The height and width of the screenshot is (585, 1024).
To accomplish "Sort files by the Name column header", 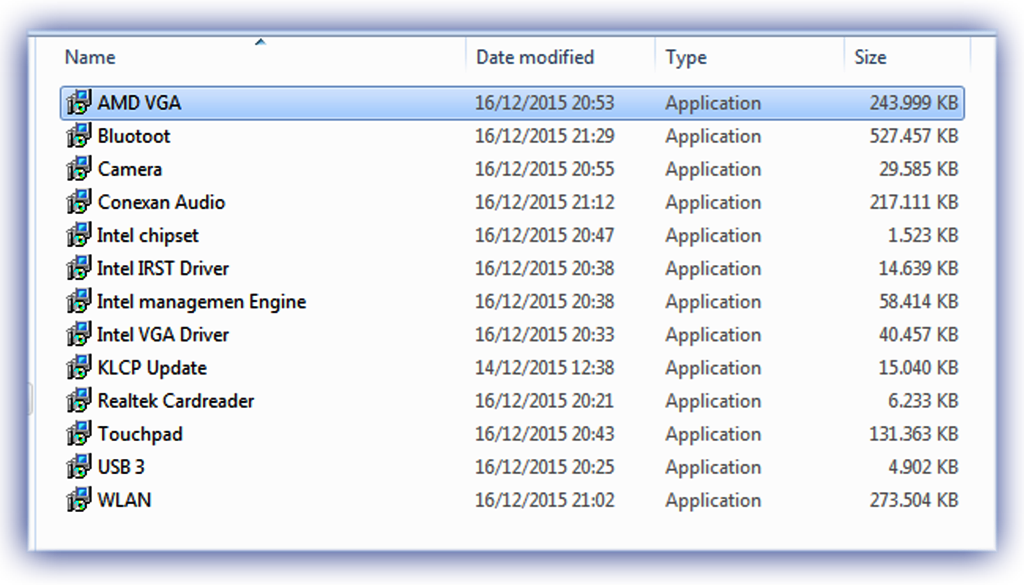I will point(90,57).
